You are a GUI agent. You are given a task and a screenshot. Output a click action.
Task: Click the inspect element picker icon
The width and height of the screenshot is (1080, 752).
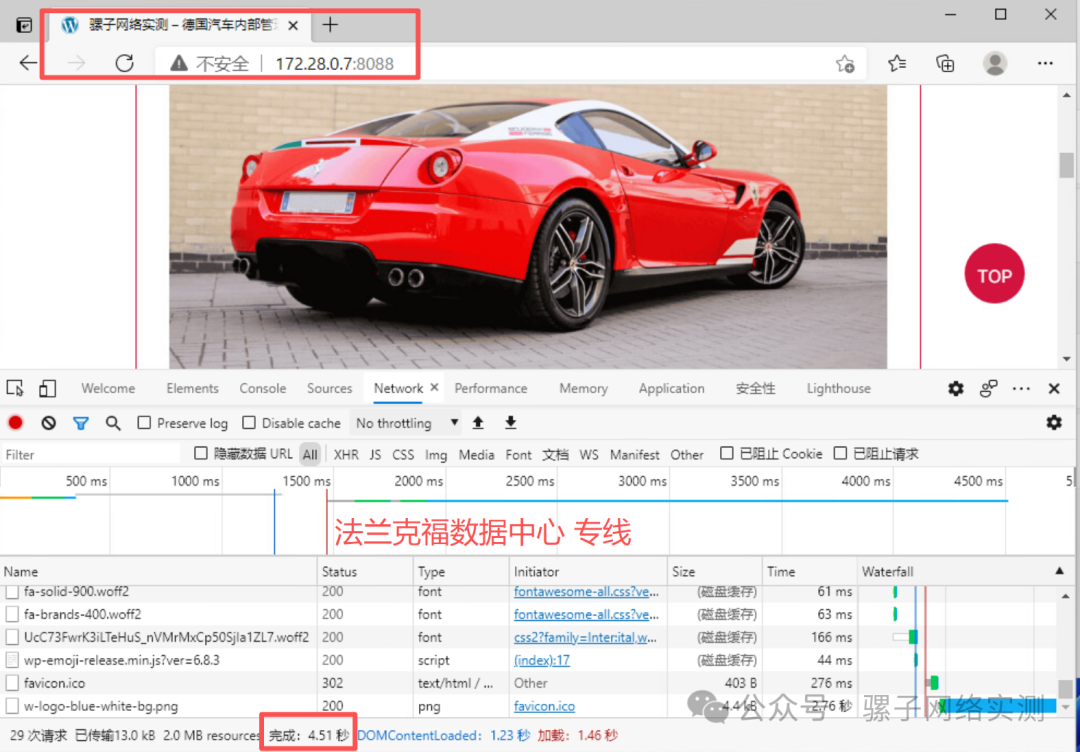click(15, 388)
